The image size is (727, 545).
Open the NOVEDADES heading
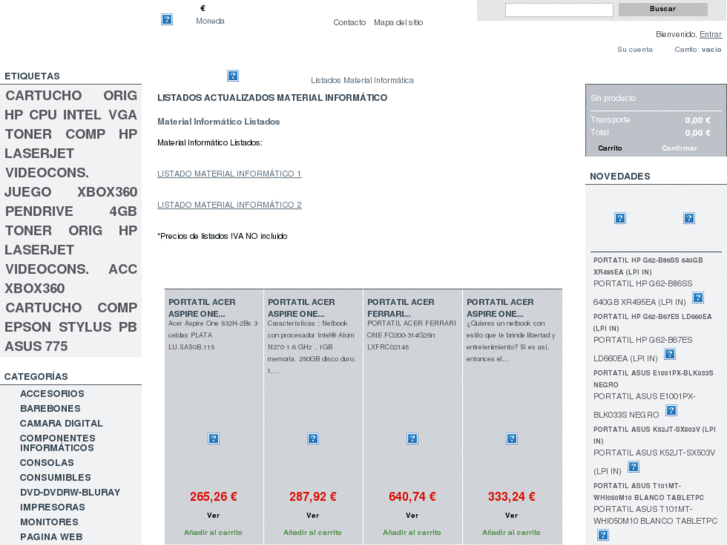click(x=620, y=176)
